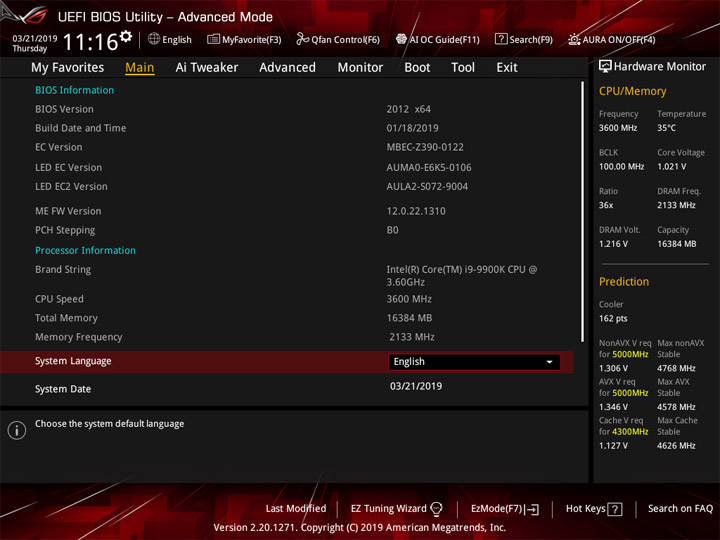Click Cache V req value 1.127 V

(x=613, y=445)
